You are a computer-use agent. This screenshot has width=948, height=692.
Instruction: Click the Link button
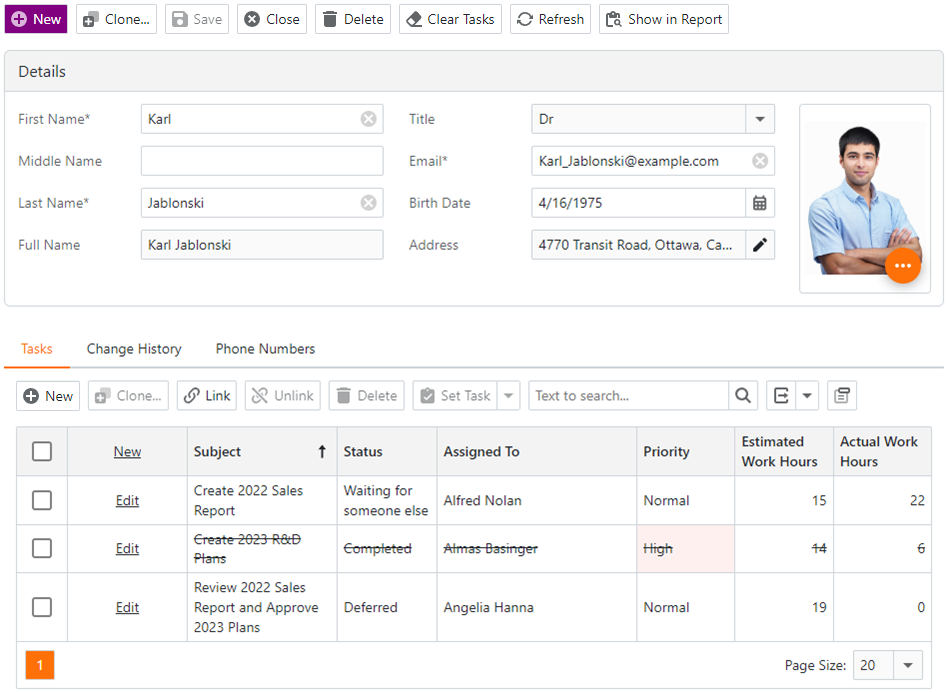(207, 396)
